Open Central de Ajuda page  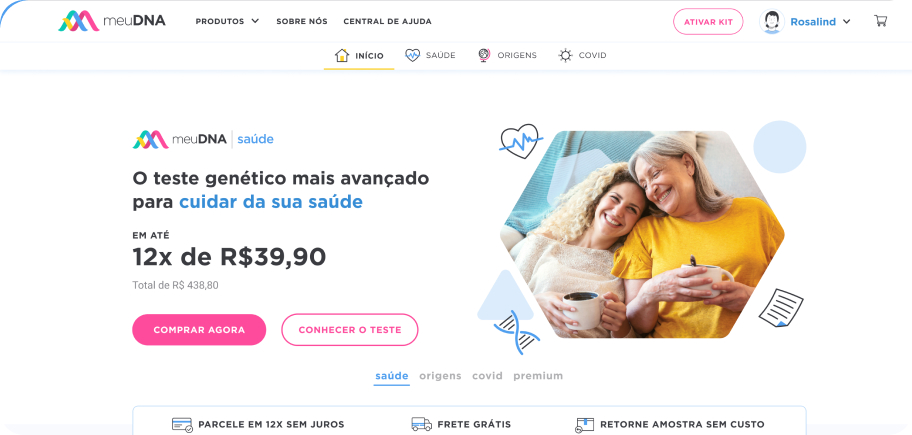[x=387, y=22]
